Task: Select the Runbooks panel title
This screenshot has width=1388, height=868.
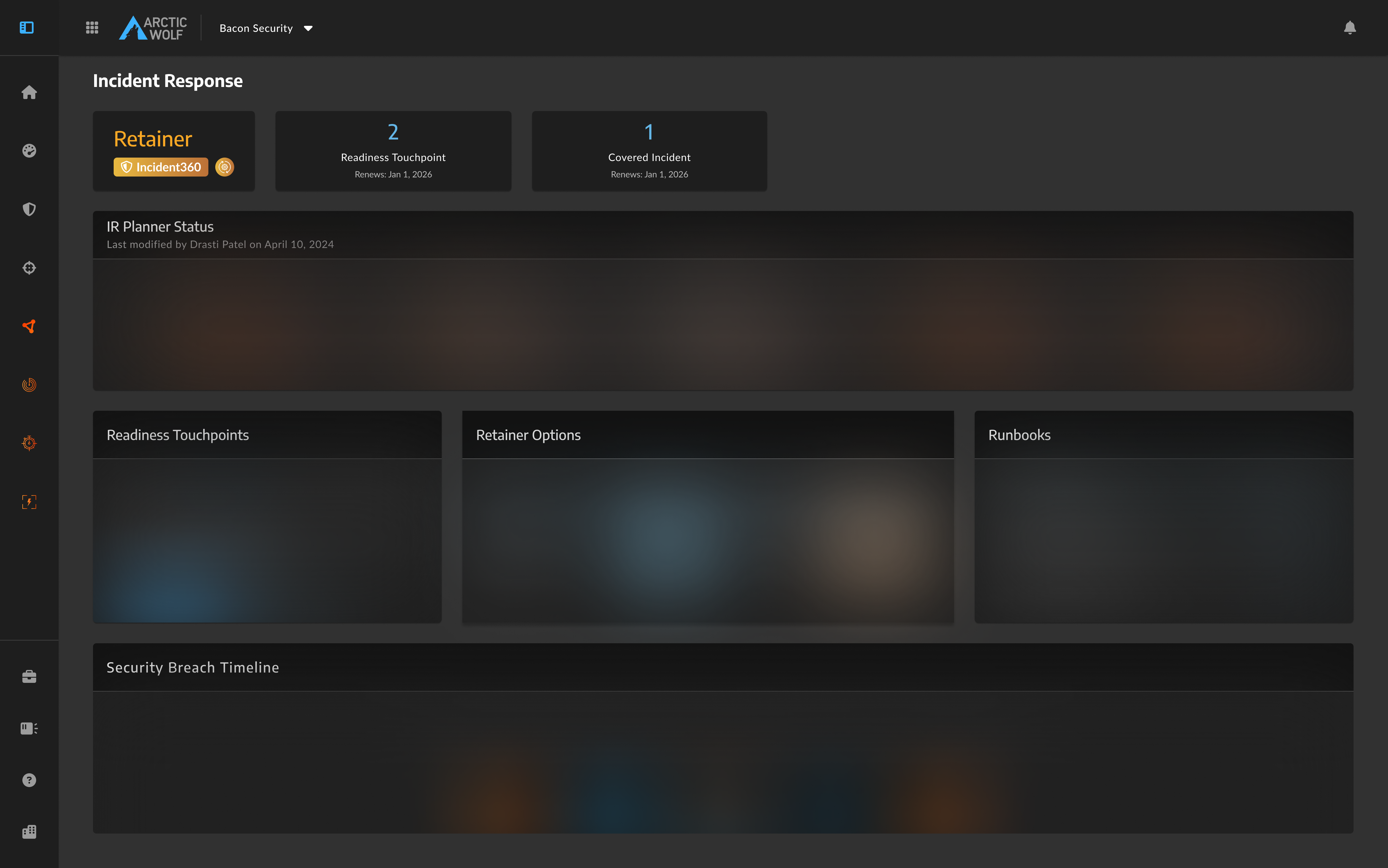Action: 1019,435
